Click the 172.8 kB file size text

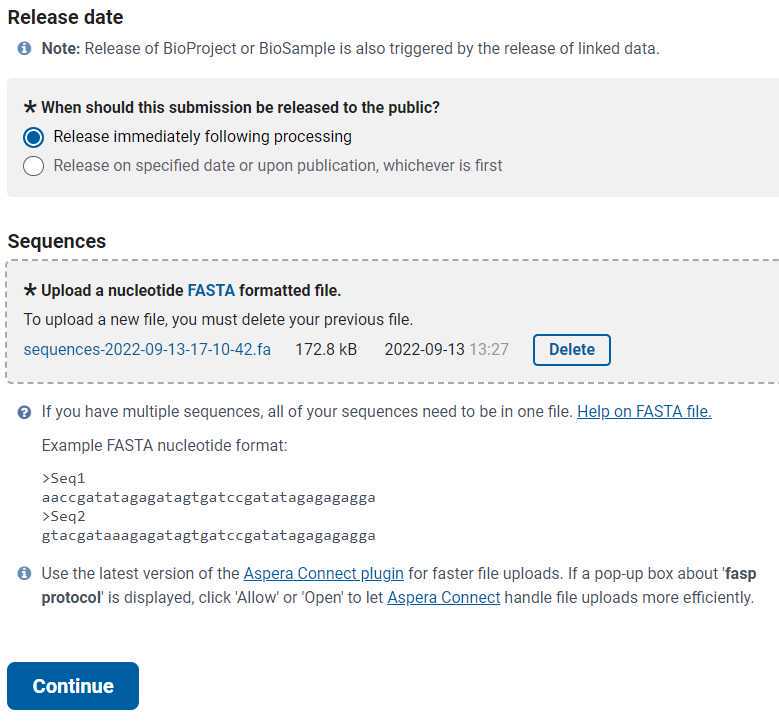[326, 349]
